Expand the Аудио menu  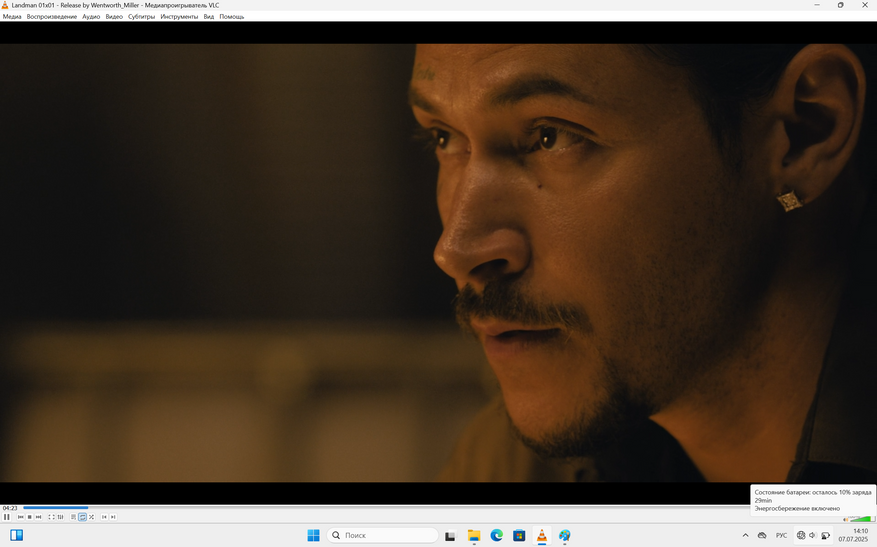pos(91,17)
